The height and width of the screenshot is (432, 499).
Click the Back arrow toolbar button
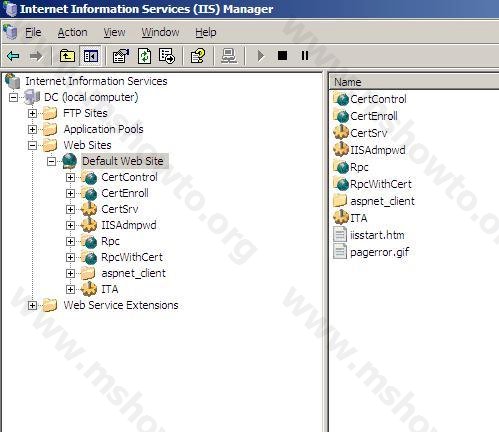(13, 56)
